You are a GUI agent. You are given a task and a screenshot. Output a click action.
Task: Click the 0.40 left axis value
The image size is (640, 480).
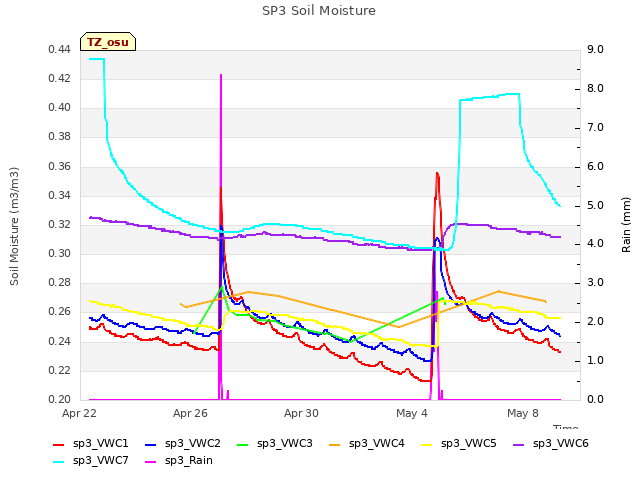[60, 108]
